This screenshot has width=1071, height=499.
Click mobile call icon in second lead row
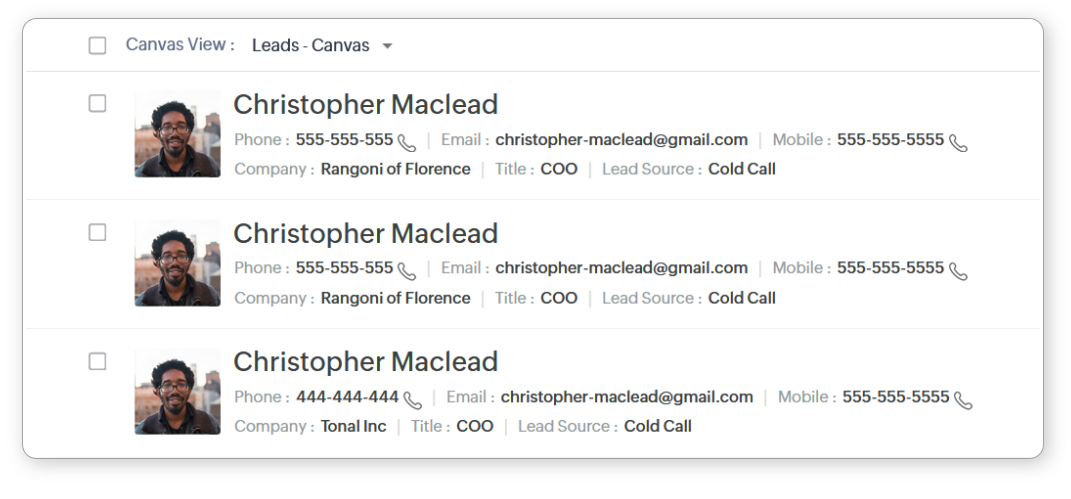click(x=958, y=270)
